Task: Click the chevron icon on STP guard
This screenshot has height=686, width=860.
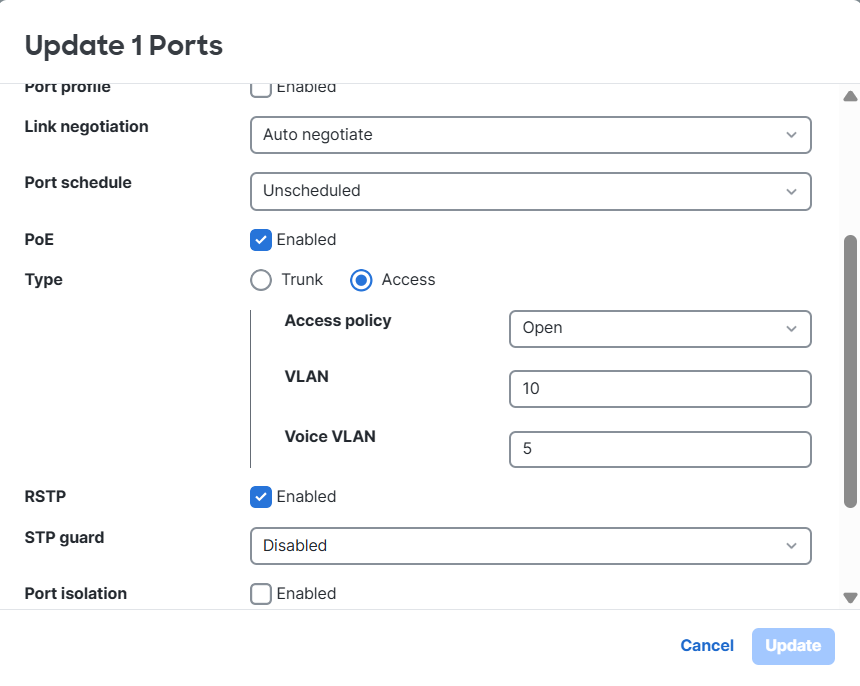Action: pos(793,546)
